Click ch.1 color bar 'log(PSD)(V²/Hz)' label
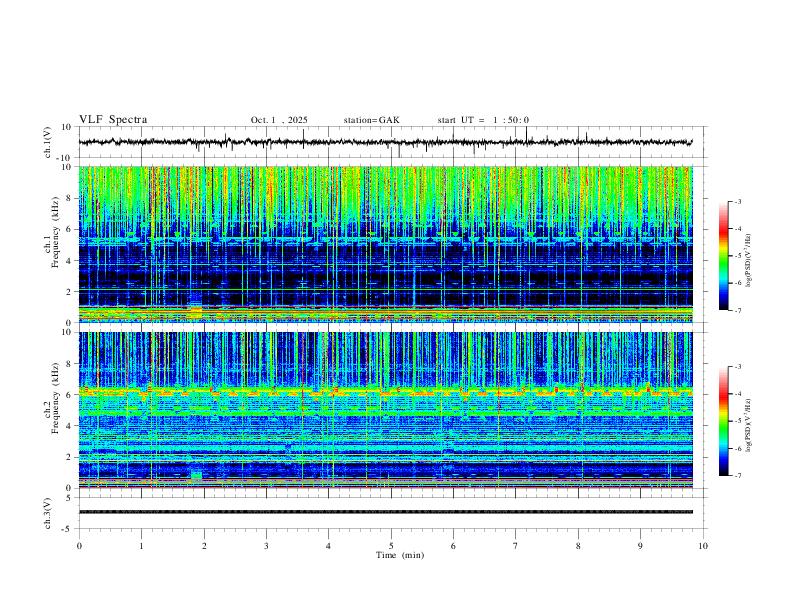This screenshot has width=792, height=612. coord(749,260)
